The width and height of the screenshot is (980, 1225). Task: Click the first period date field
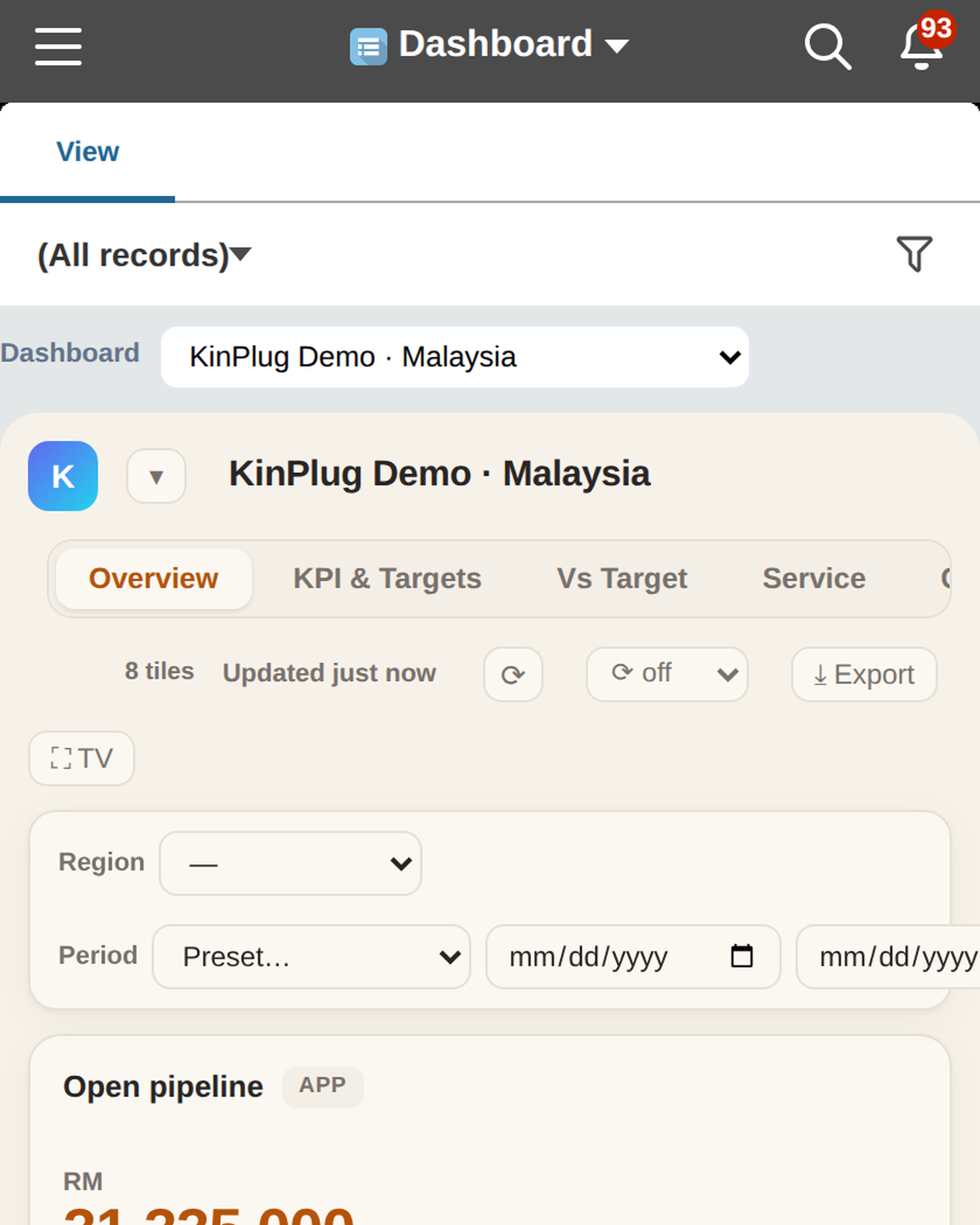(633, 956)
